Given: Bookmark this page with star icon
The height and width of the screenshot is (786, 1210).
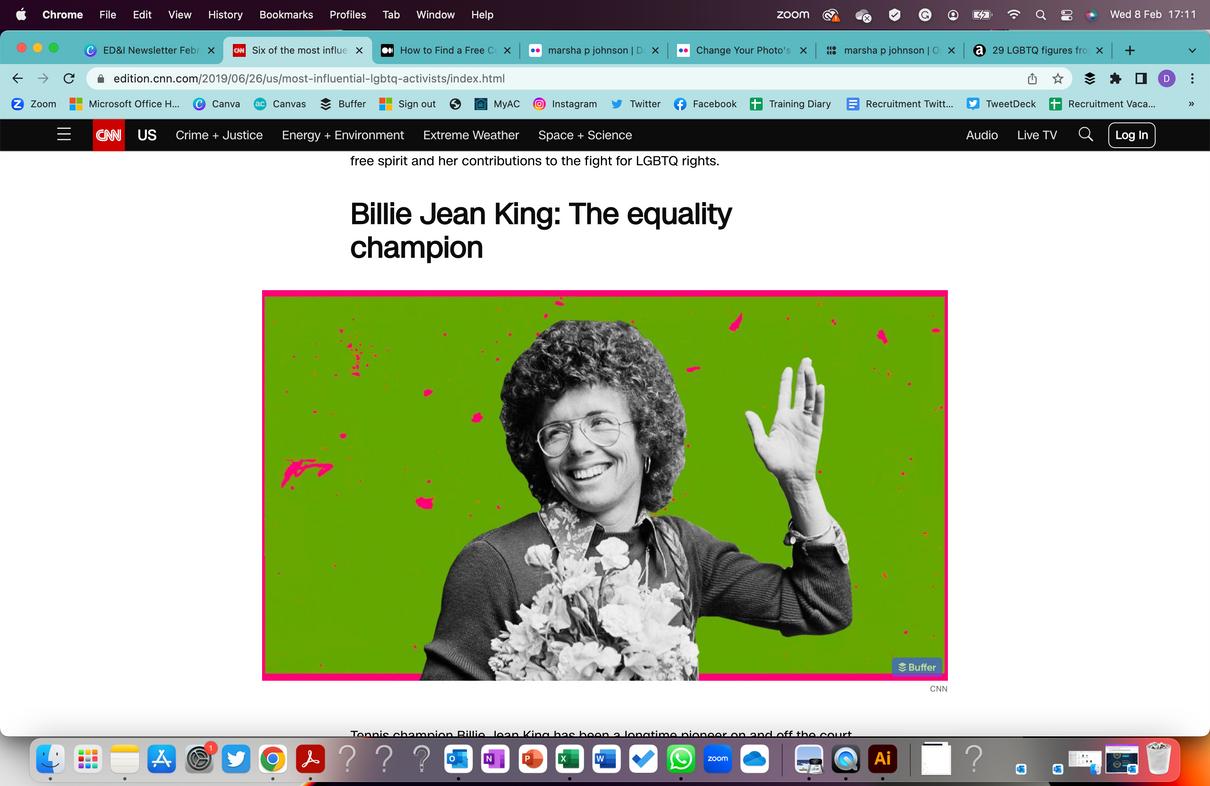Looking at the screenshot, I should [1058, 78].
